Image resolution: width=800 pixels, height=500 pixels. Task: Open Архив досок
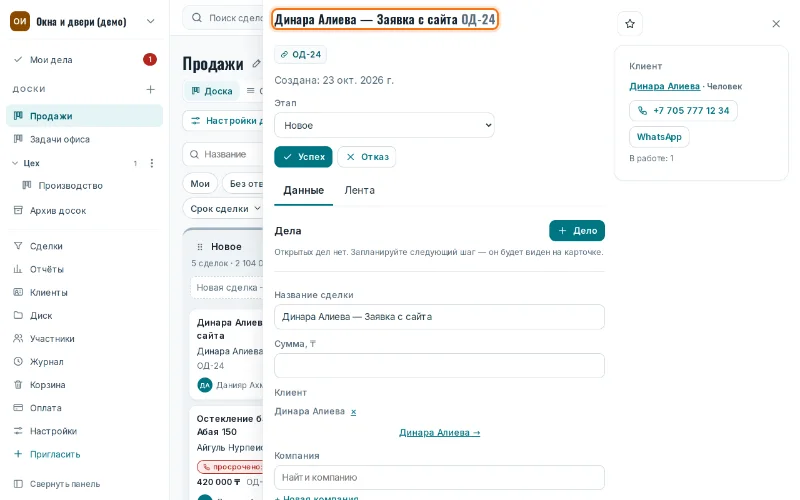point(84,211)
